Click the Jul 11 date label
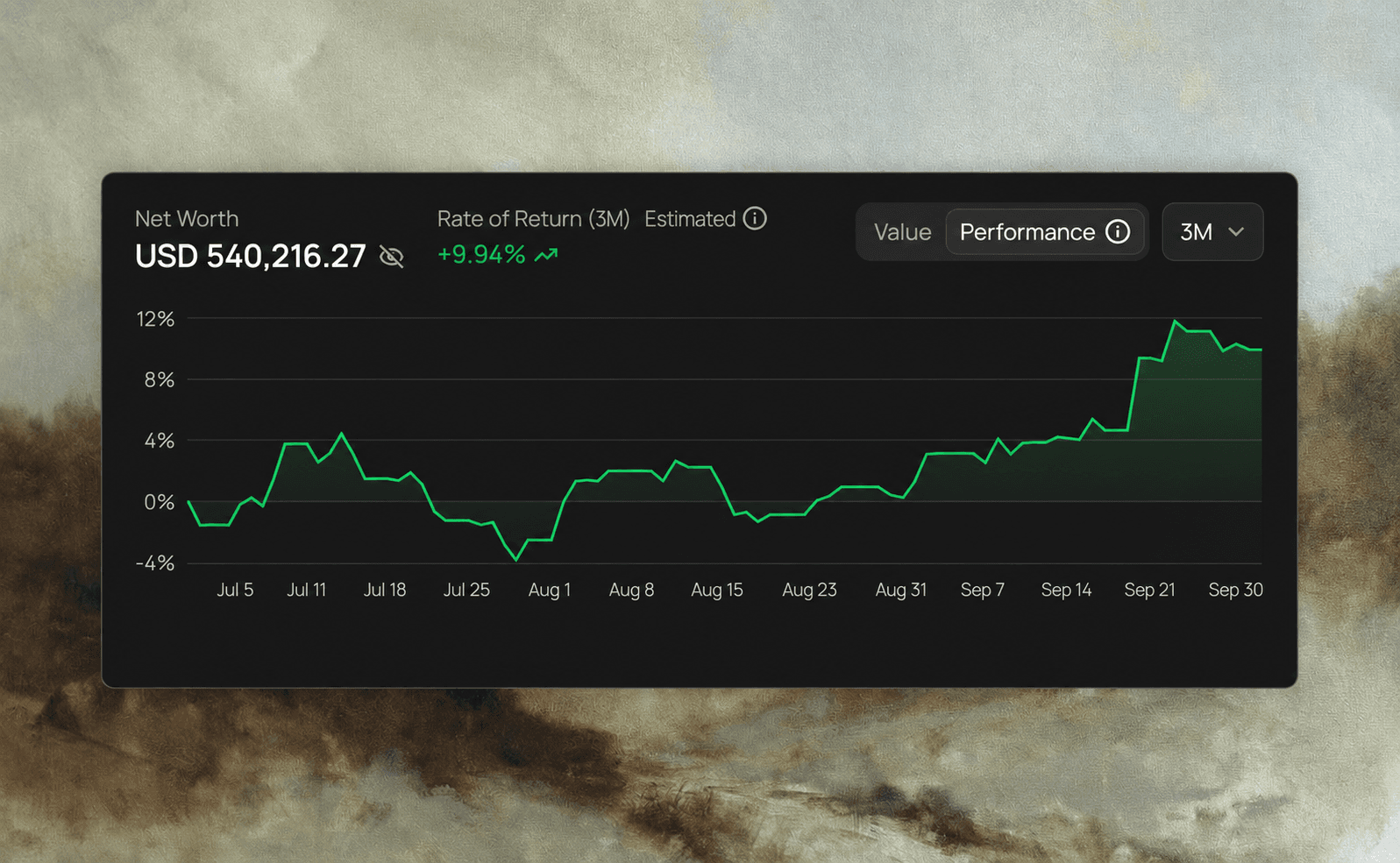 [307, 590]
